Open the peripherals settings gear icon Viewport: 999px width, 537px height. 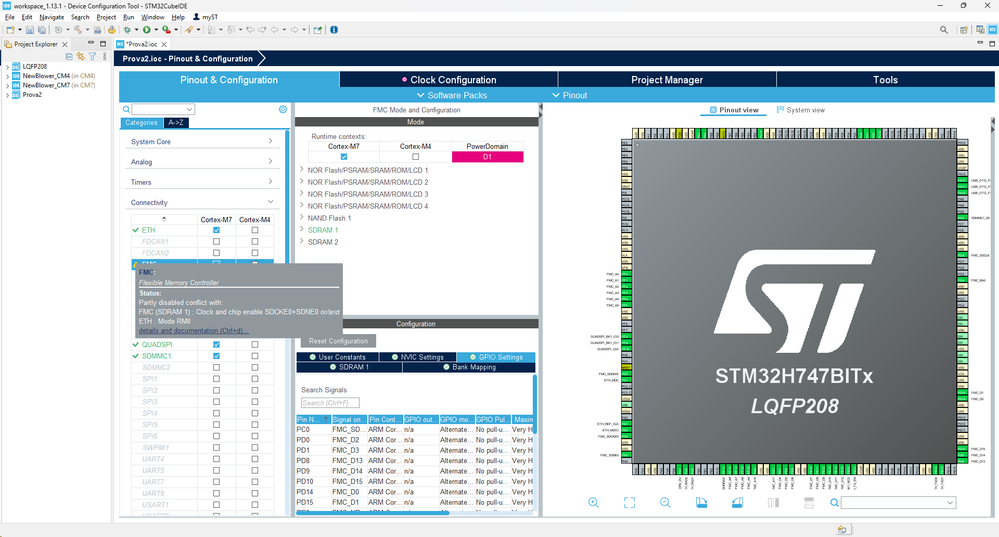(x=283, y=110)
